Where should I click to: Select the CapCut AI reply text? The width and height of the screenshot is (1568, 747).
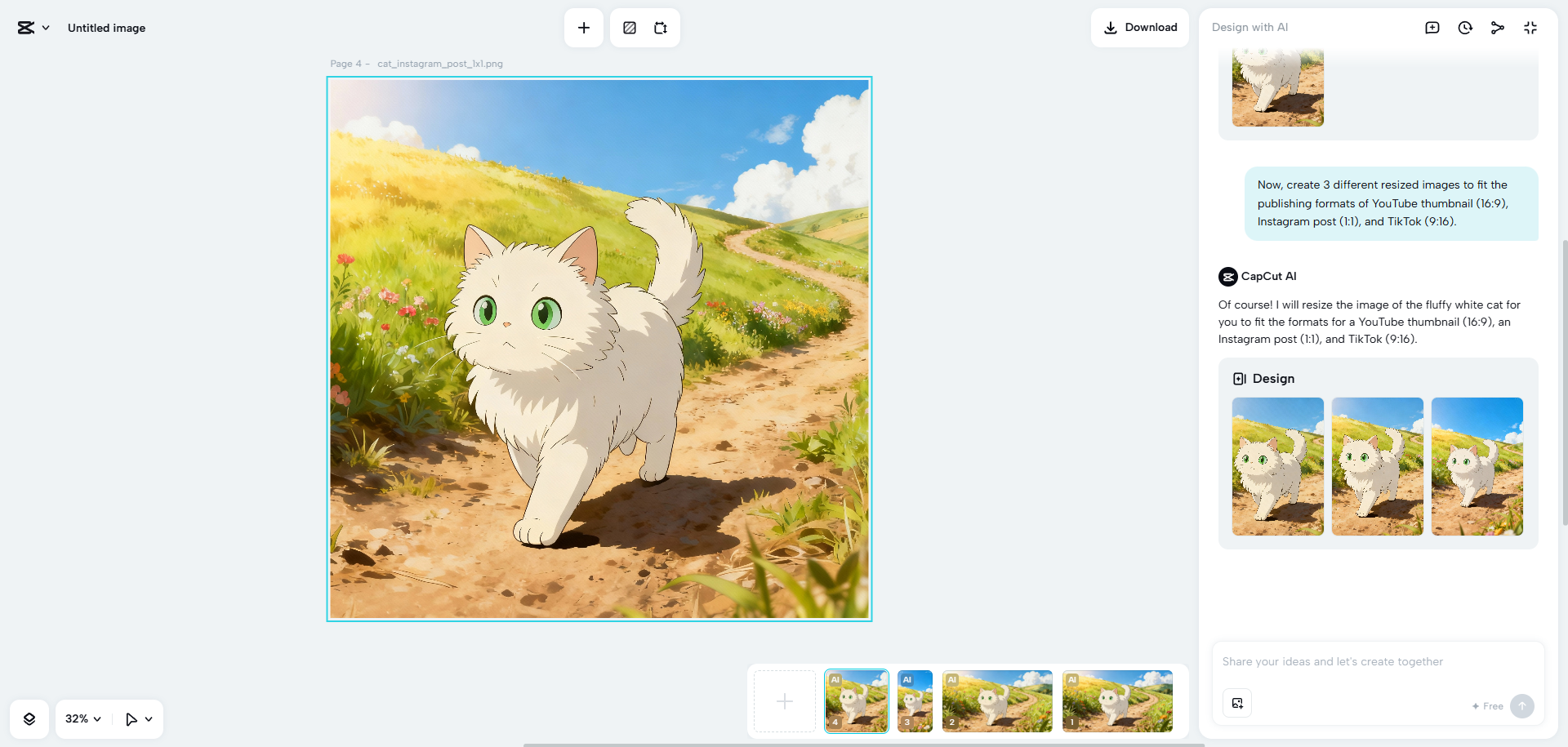point(1370,322)
